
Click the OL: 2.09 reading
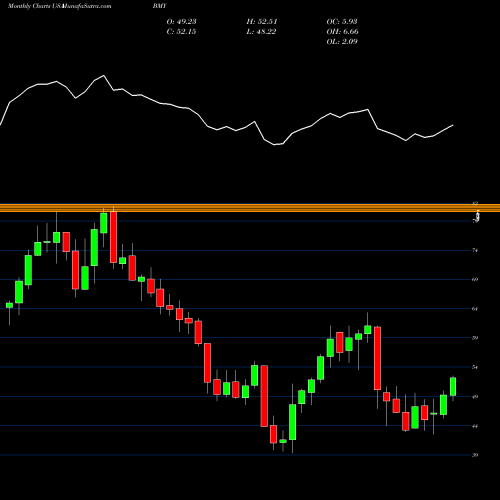pyautogui.click(x=342, y=42)
